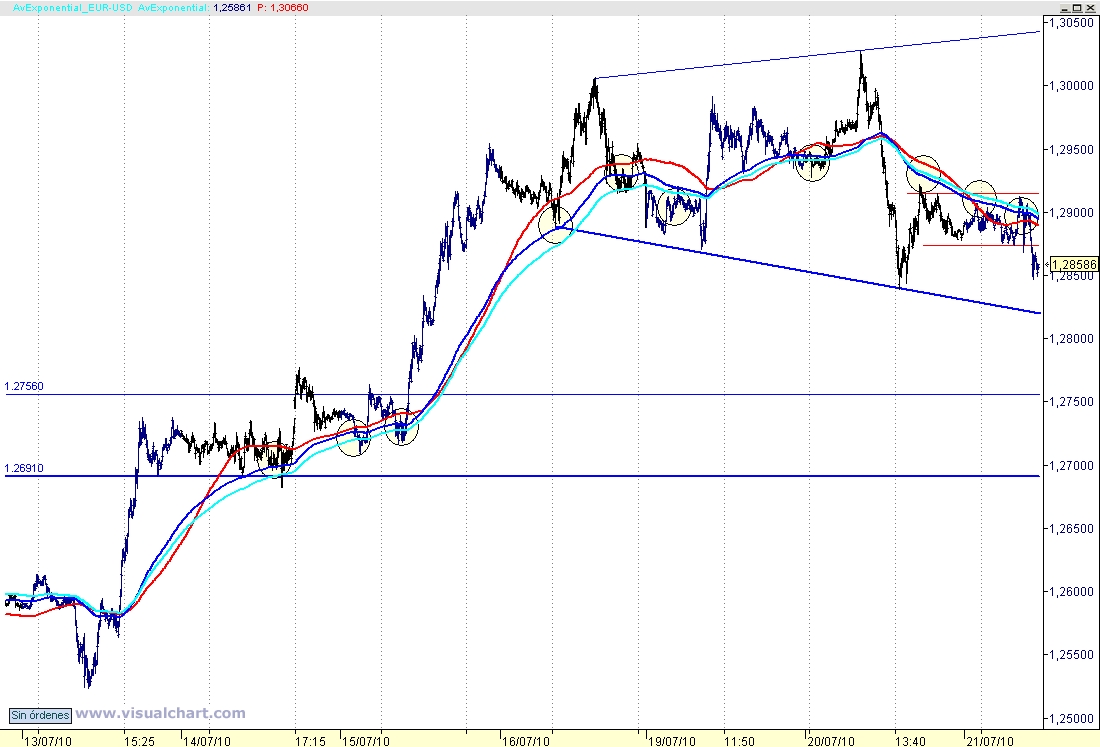Click price axis label 1,30500

pyautogui.click(x=1071, y=23)
